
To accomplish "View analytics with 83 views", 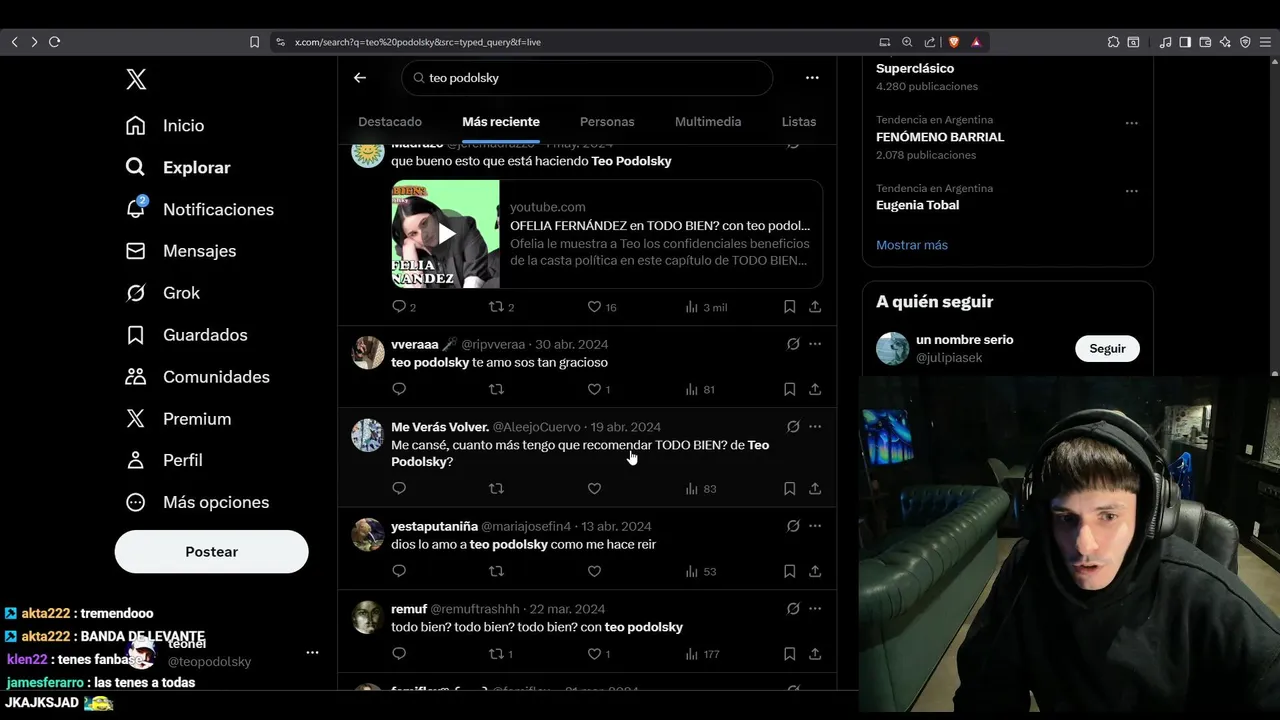I will click(701, 489).
